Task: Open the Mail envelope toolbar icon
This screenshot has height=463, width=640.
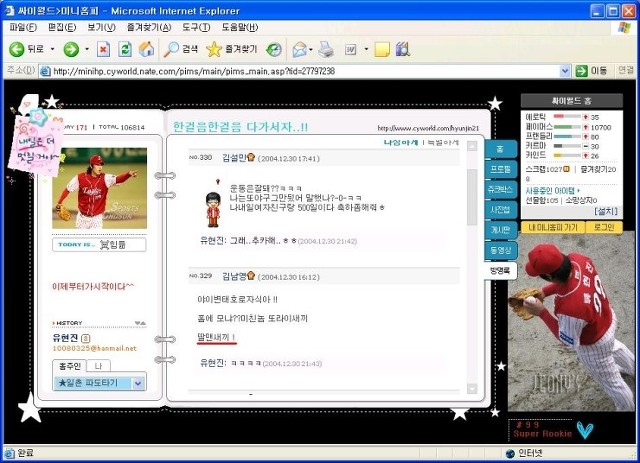Action: 299,48
